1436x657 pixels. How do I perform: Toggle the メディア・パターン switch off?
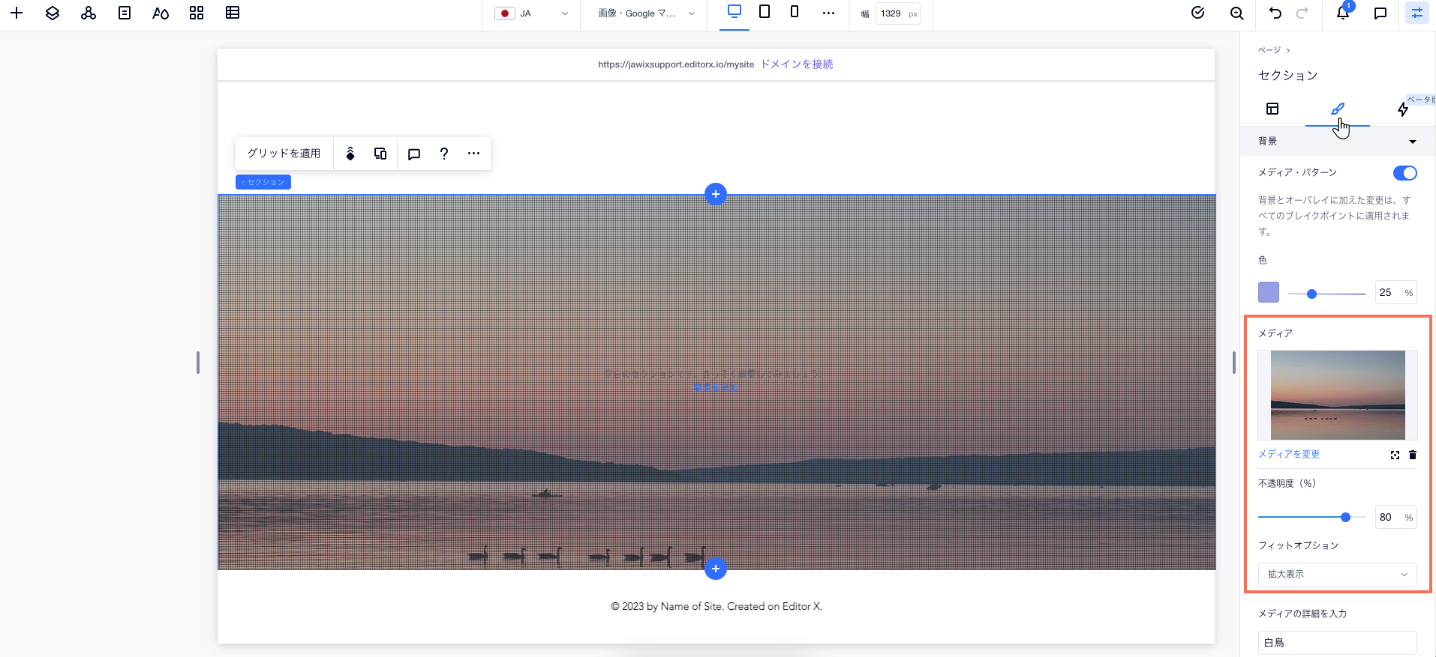(1404, 173)
